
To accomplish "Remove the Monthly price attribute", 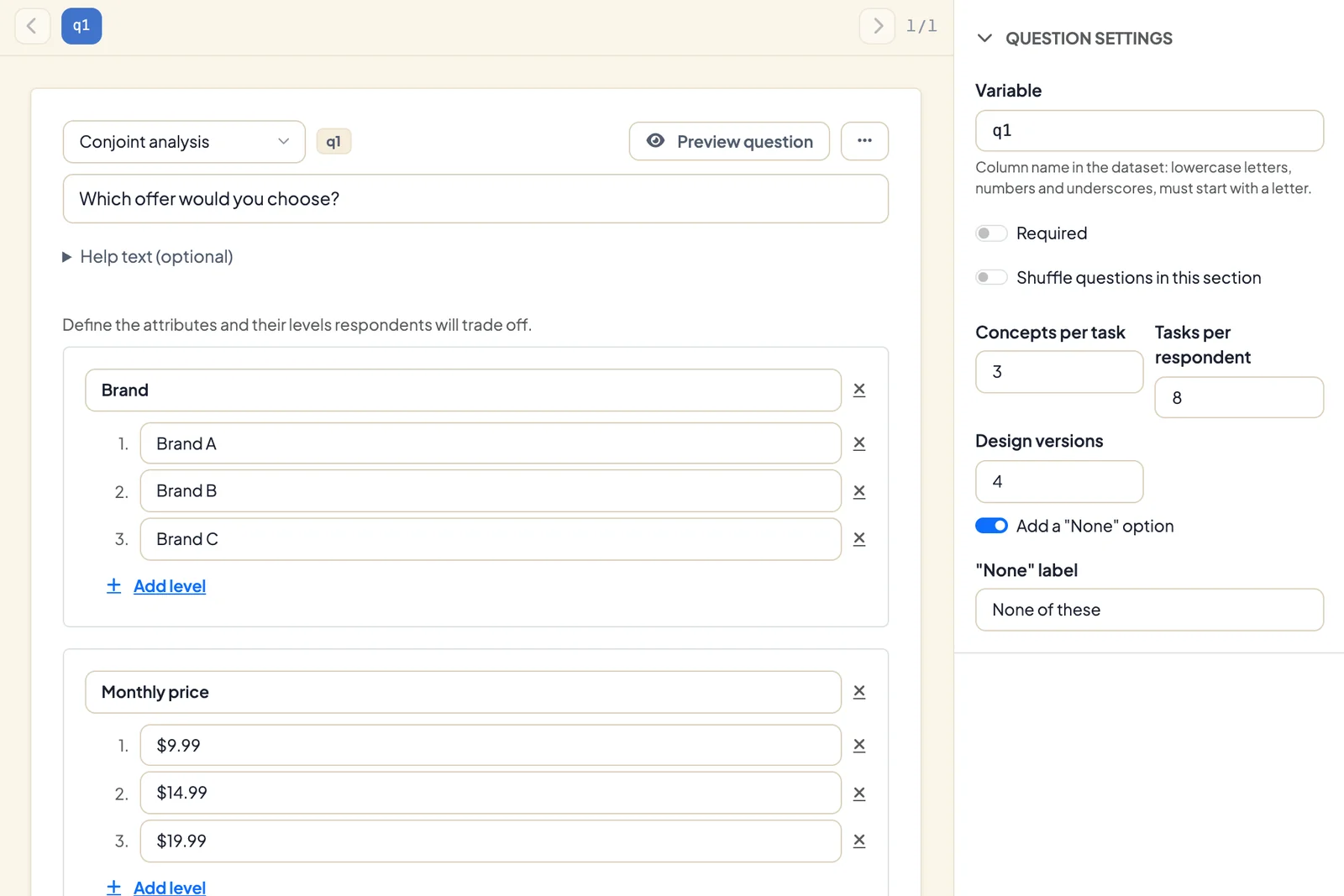I will [859, 692].
